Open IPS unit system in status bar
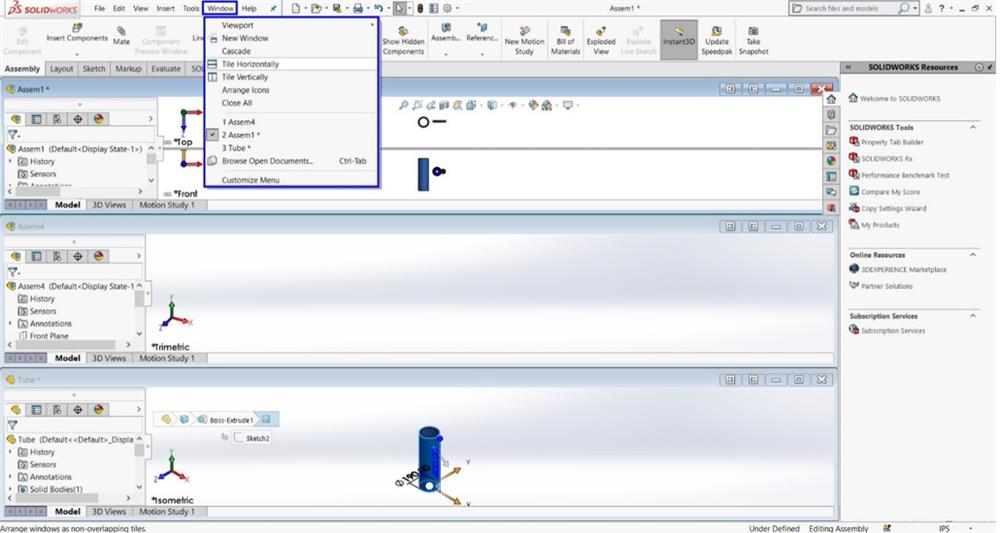 click(944, 528)
